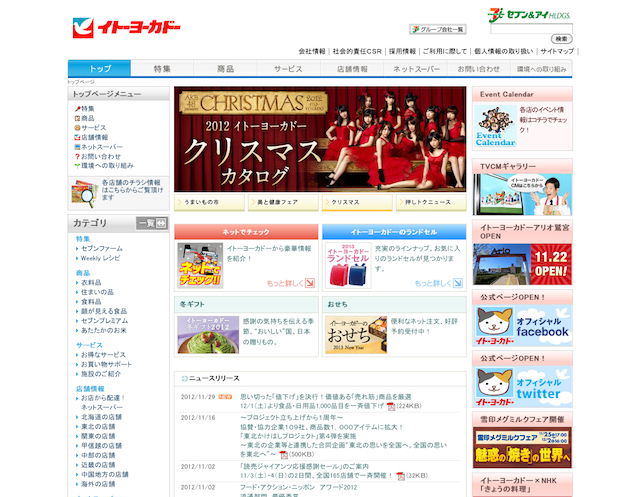This screenshot has height=497, width=640.
Task: Open the 冬ギフト2012 thumbnail
Action: coord(208,335)
